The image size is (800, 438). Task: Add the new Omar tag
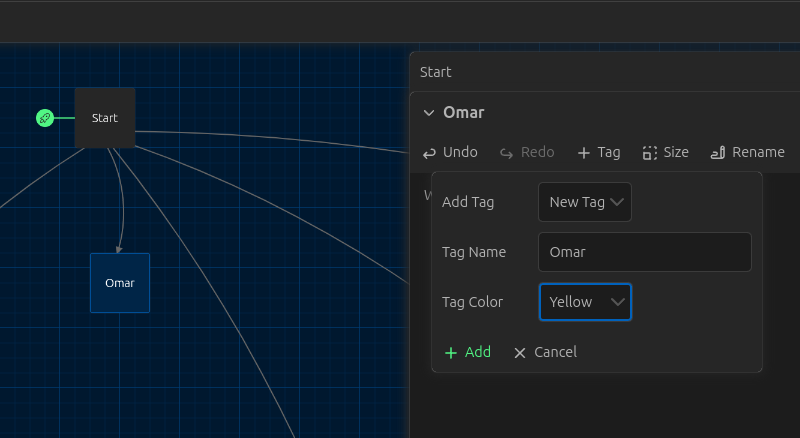(468, 352)
